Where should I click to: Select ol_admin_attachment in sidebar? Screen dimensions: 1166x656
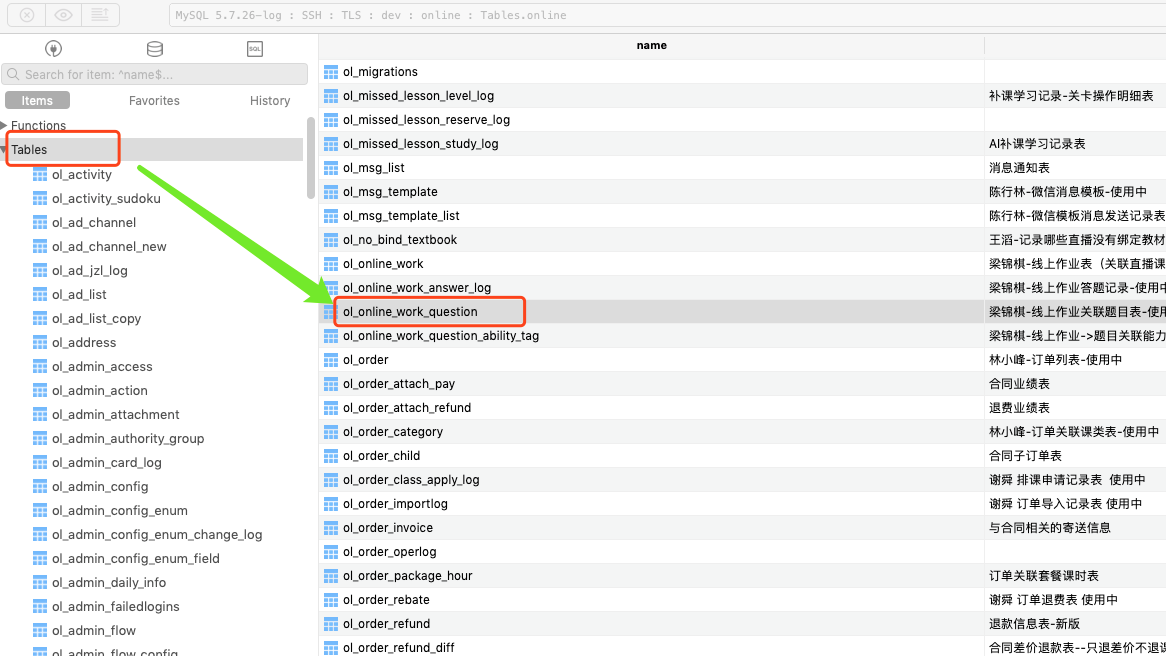pyautogui.click(x=116, y=414)
